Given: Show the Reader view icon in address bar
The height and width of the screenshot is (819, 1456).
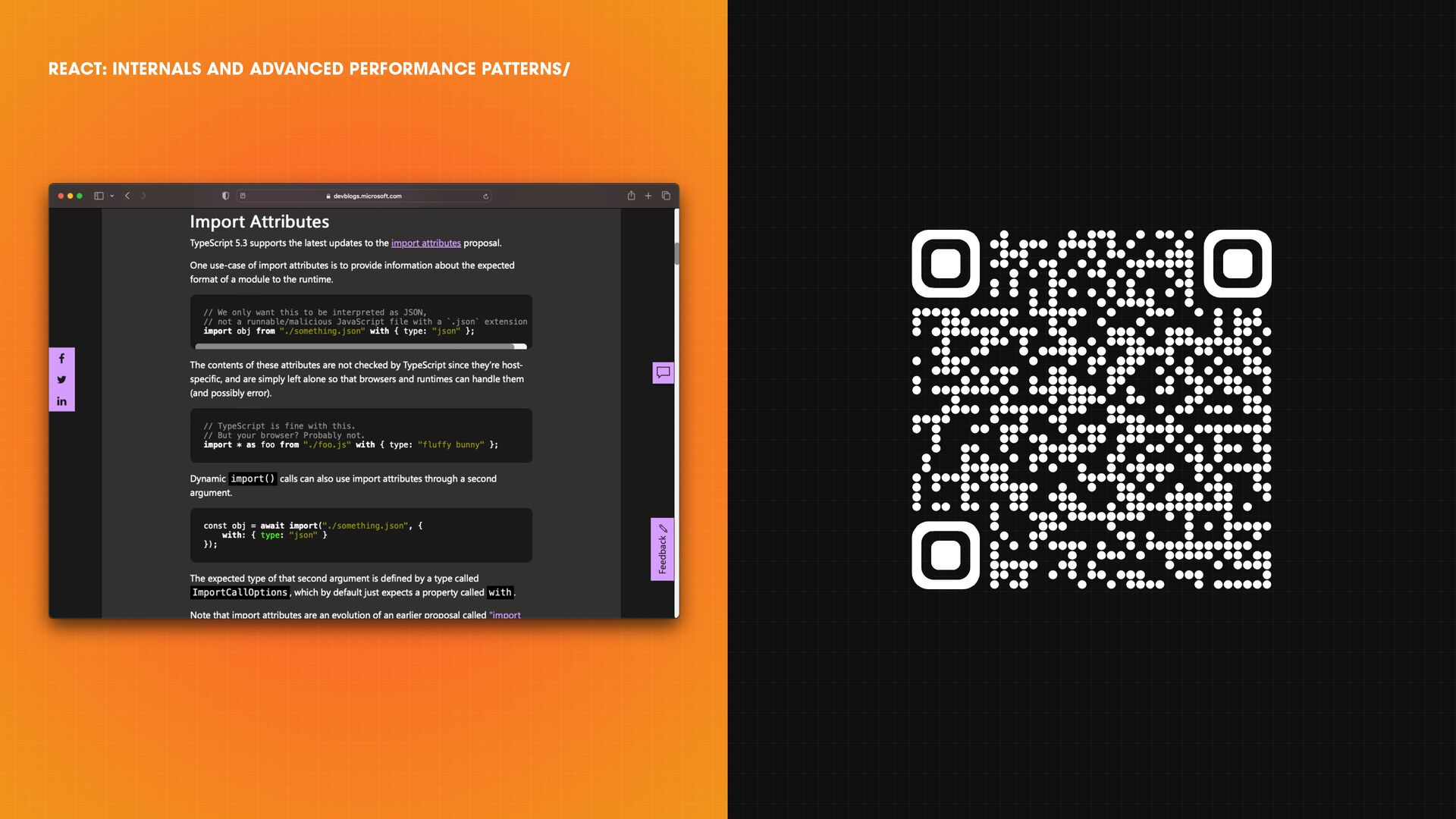Looking at the screenshot, I should [x=243, y=196].
